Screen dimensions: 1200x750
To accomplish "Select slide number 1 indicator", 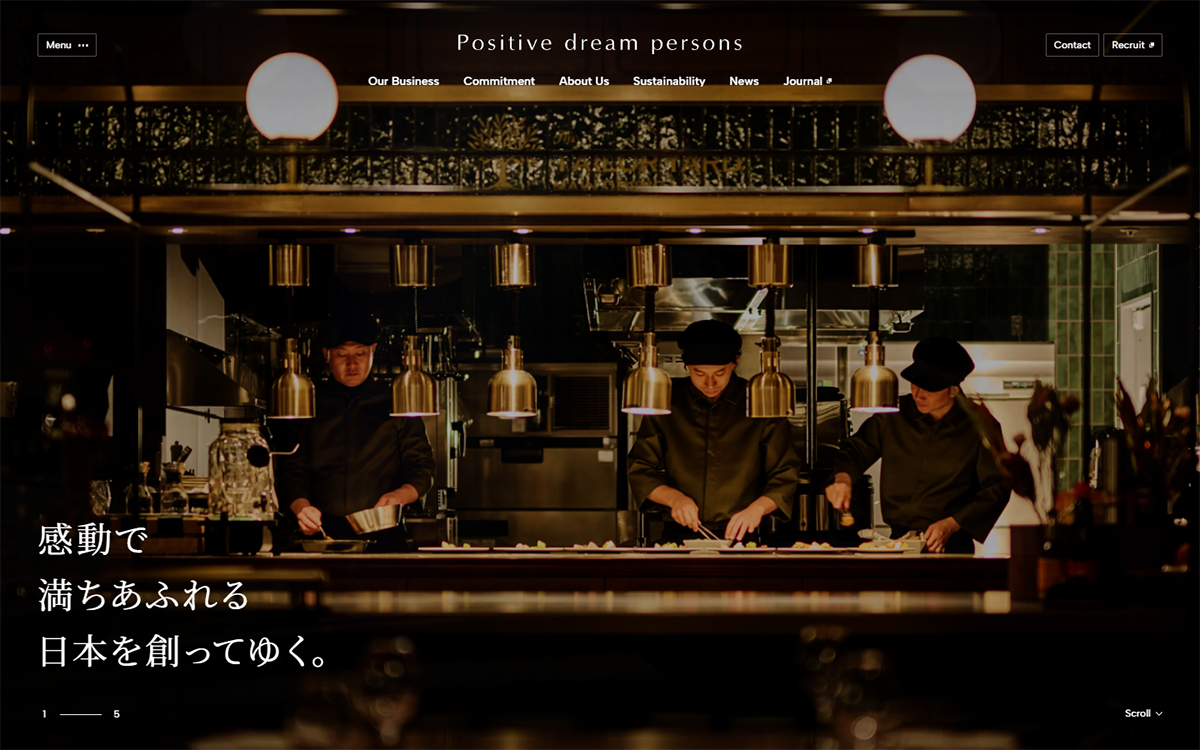I will click(44, 714).
